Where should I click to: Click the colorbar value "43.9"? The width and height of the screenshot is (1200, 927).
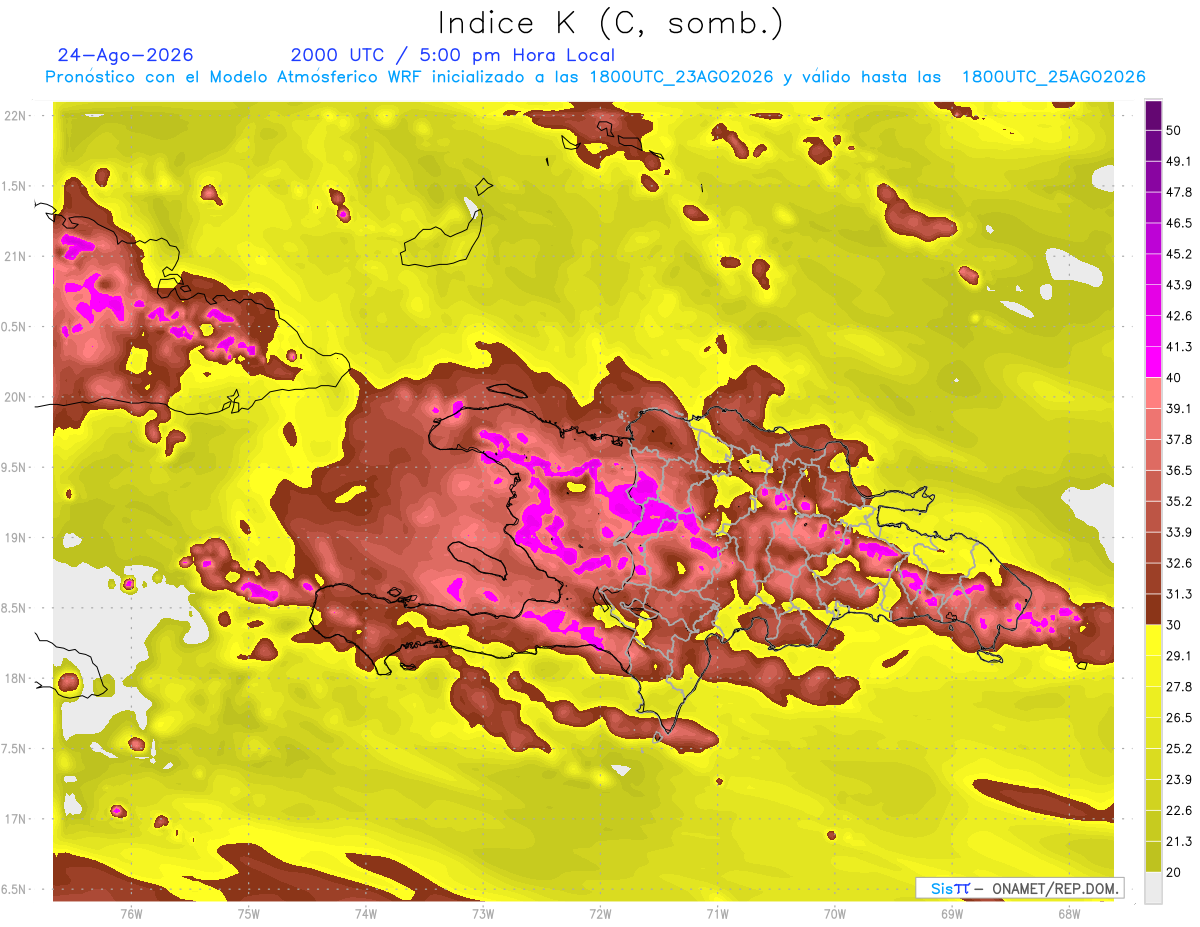coord(1178,285)
